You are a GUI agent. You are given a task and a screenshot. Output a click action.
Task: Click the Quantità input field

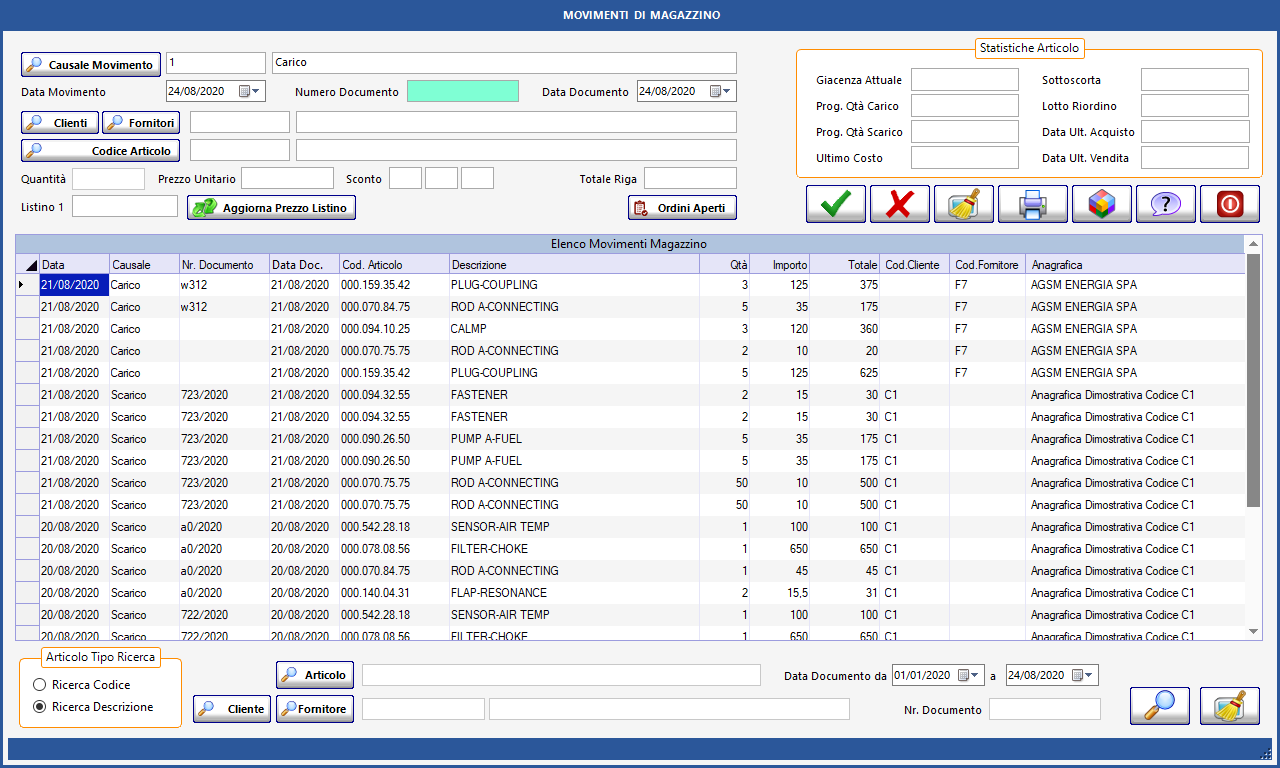[109, 179]
